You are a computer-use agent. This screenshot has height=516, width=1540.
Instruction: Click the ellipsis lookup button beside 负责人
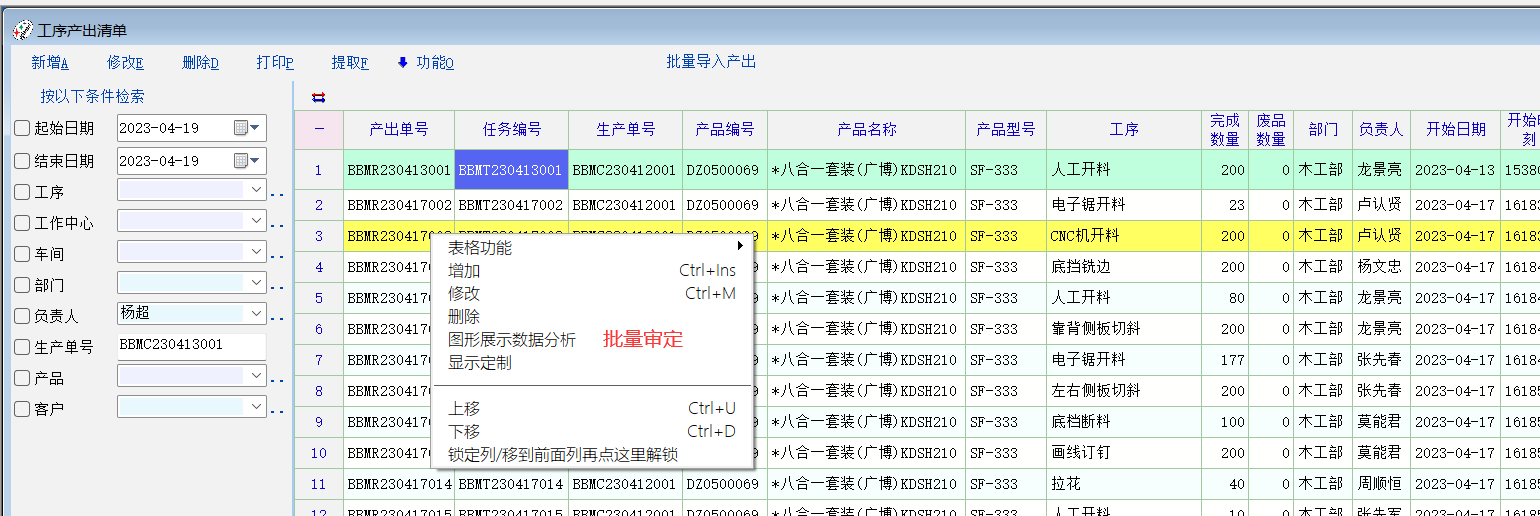tap(277, 318)
